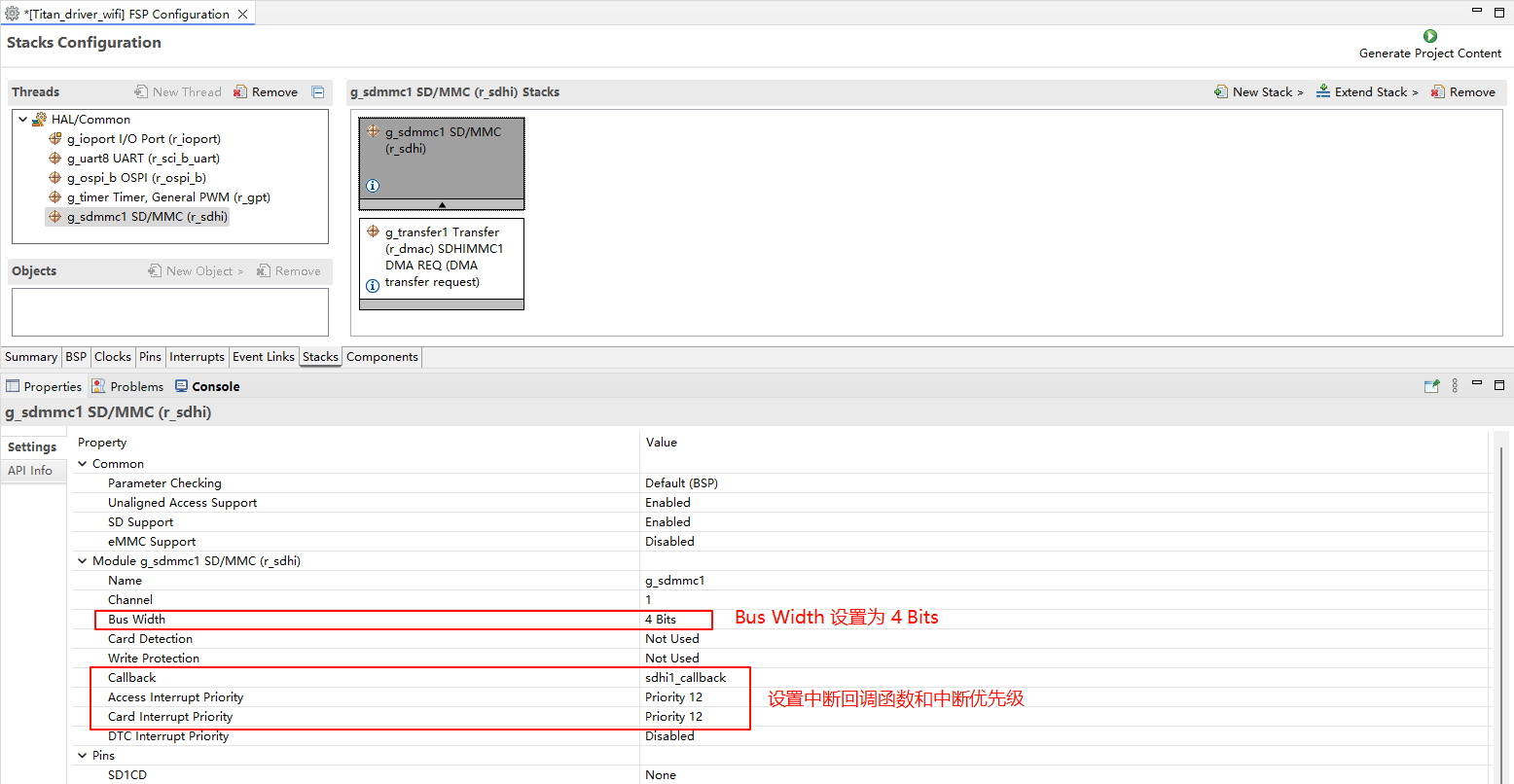Open the API Info side tab
The width and height of the screenshot is (1514, 784).
pos(30,471)
